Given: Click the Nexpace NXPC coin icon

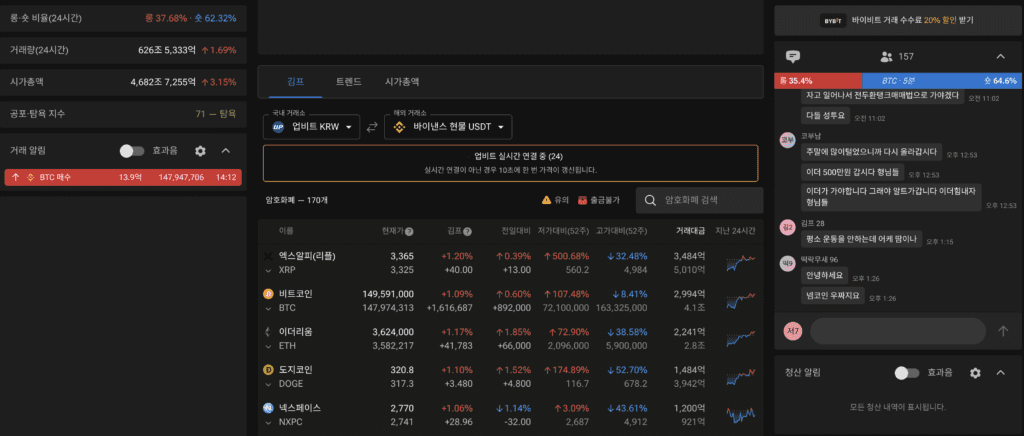Looking at the screenshot, I should (x=268, y=408).
